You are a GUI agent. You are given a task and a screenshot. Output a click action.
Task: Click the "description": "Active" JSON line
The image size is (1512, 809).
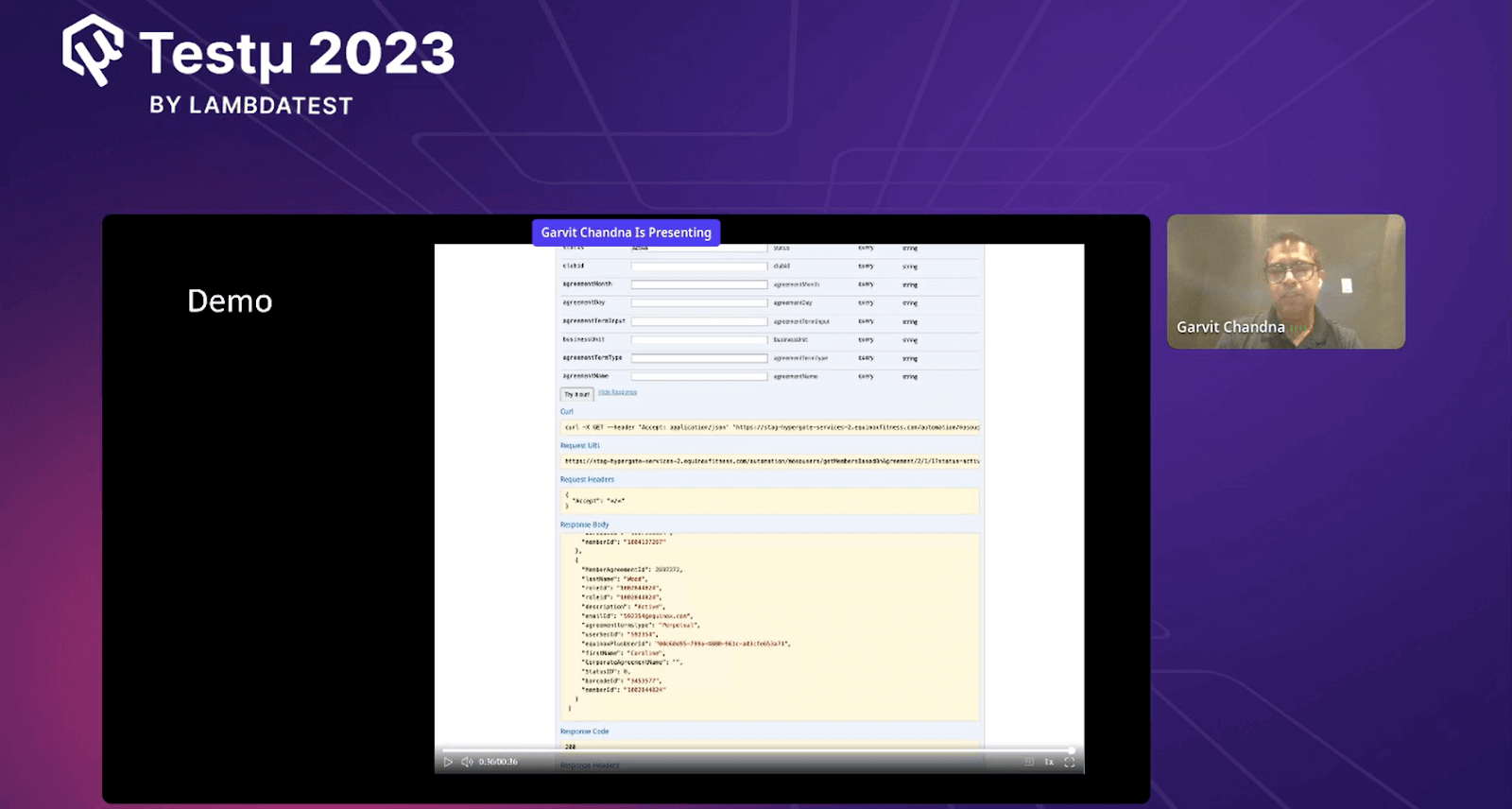(x=622, y=607)
